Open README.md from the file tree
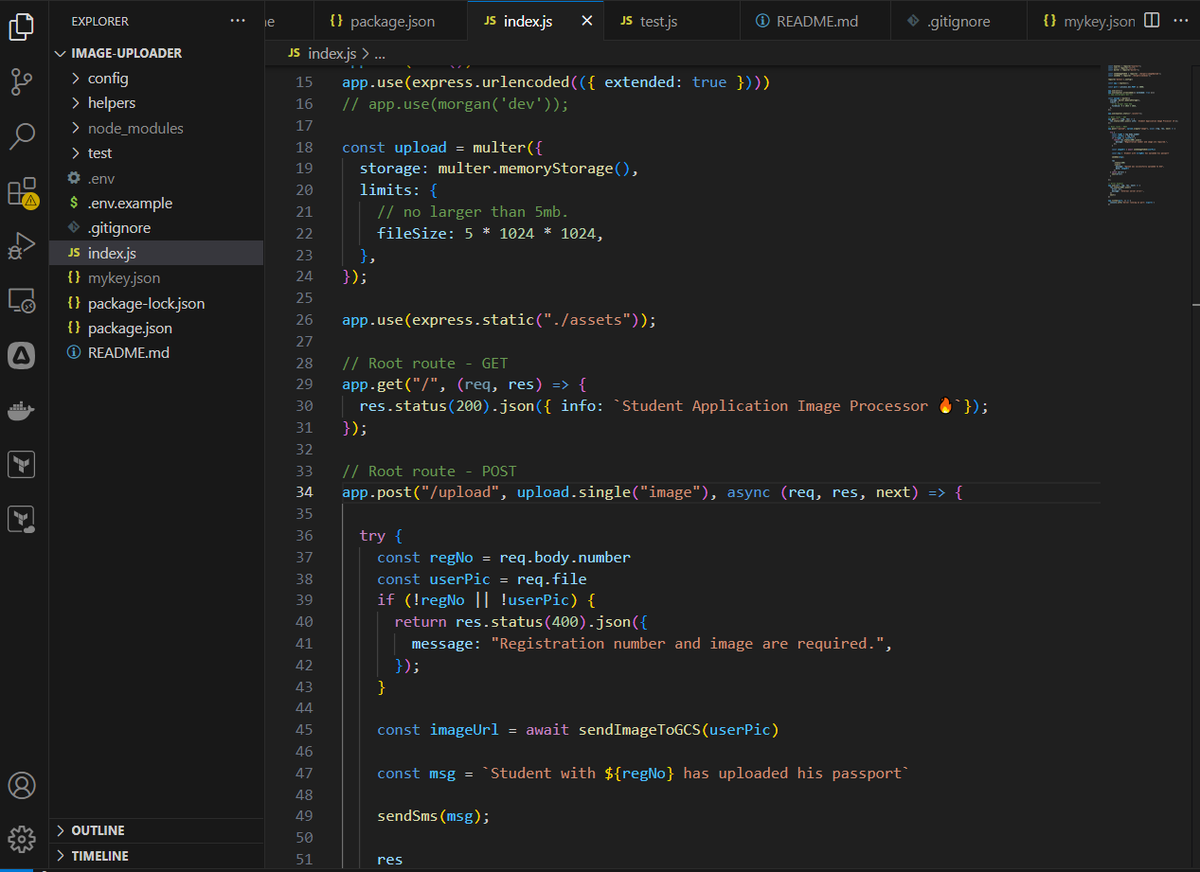The width and height of the screenshot is (1200, 872). [157, 353]
